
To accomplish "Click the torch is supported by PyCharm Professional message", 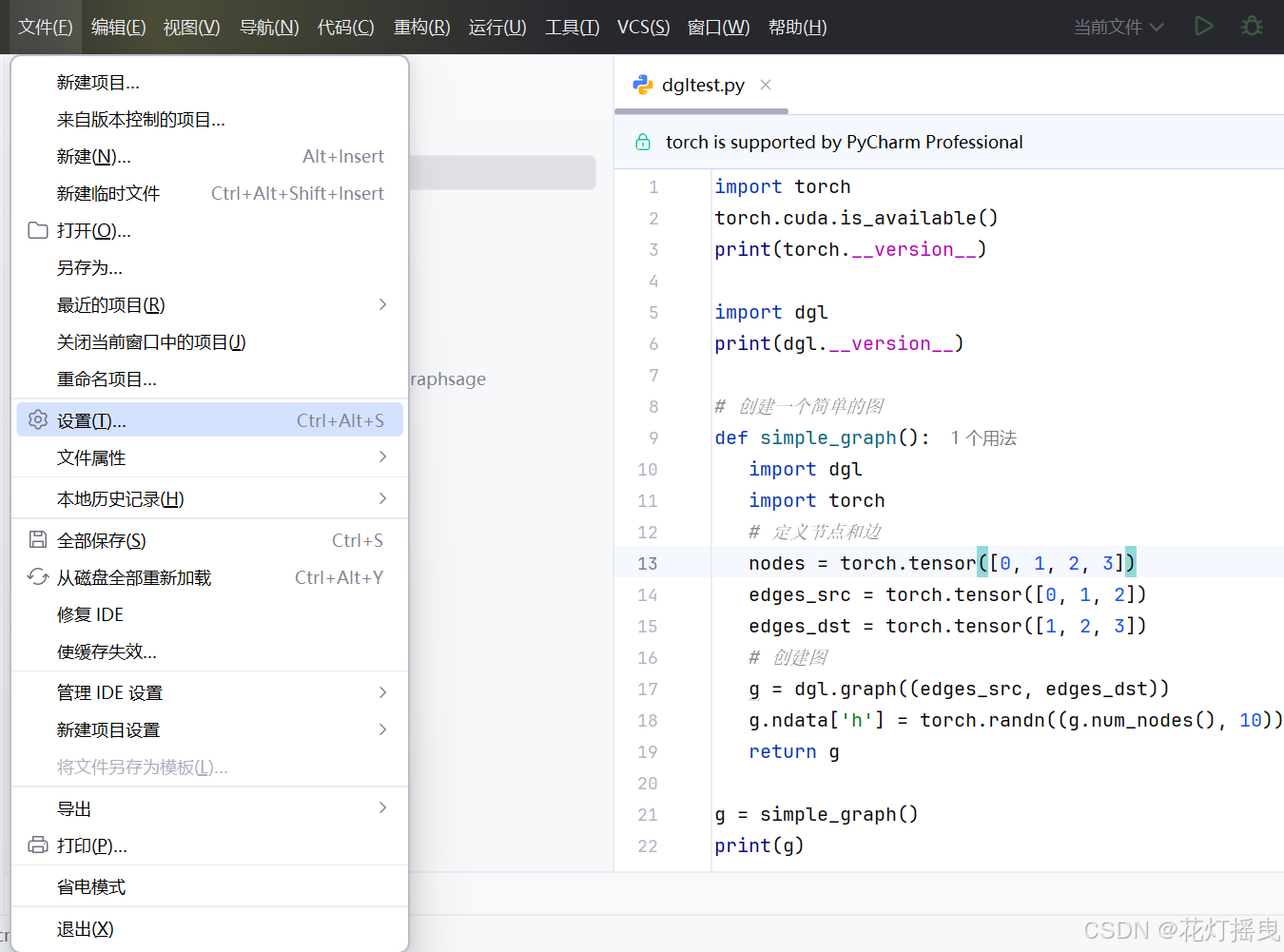I will [x=845, y=142].
